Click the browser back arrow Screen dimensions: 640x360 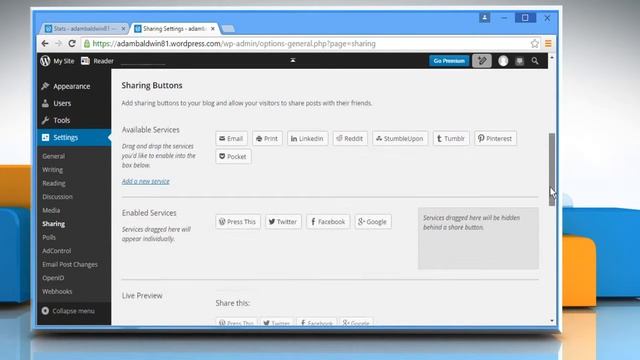pyautogui.click(x=45, y=43)
